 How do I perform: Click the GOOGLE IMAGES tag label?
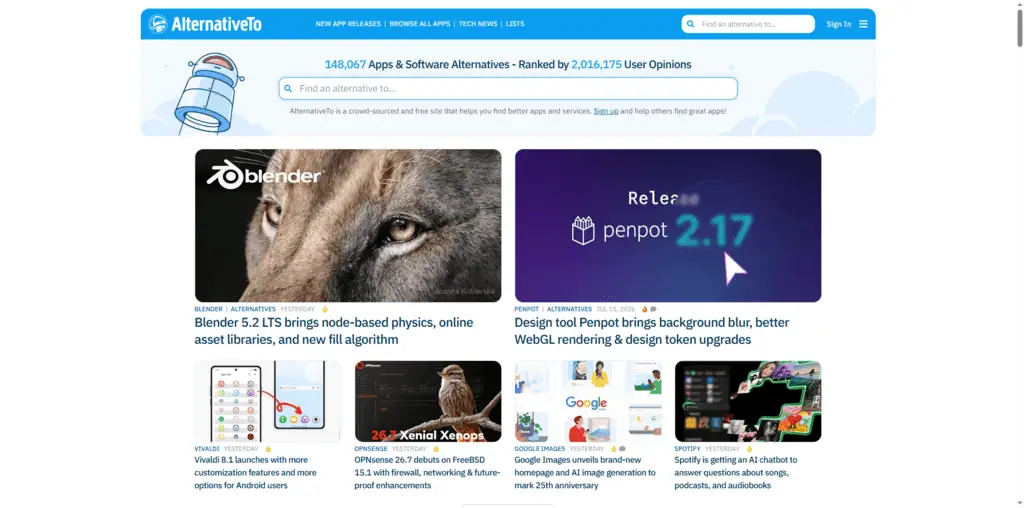tap(539, 449)
